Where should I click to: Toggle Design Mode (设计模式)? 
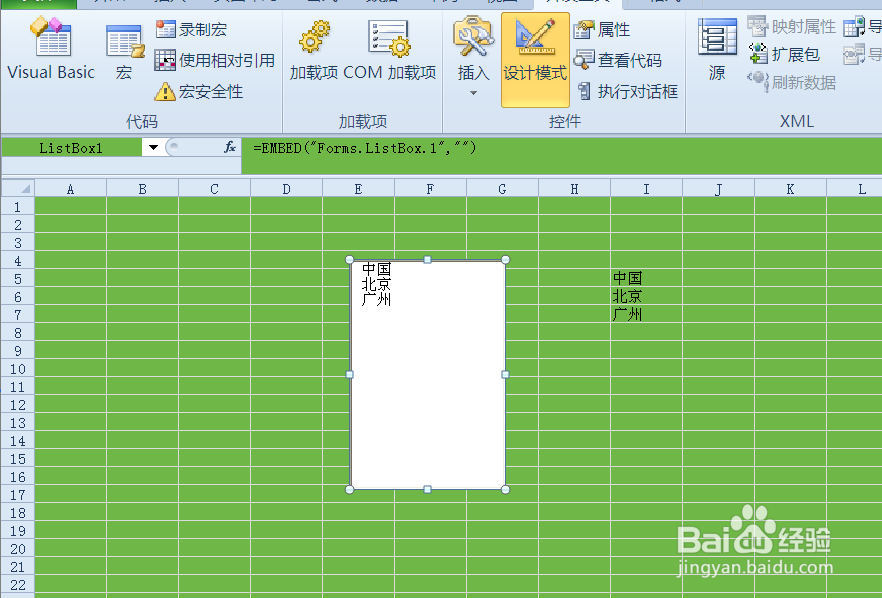click(535, 59)
